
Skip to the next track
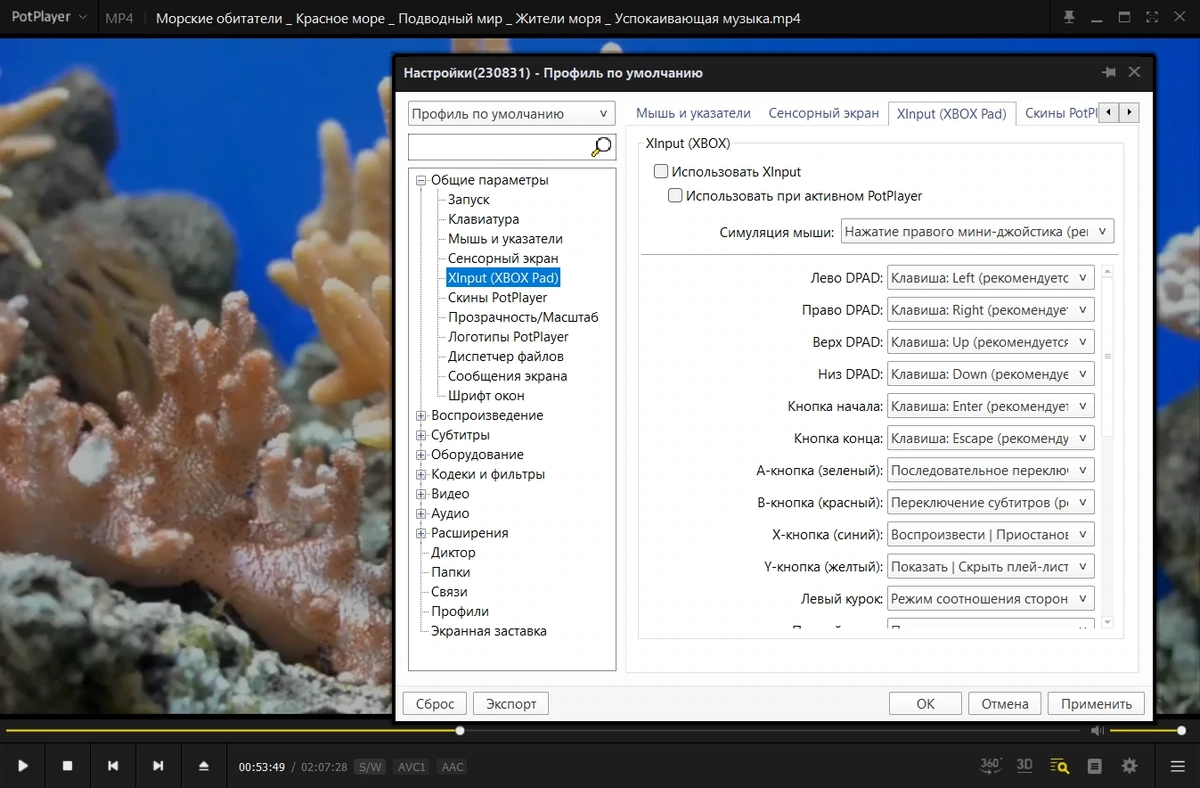click(x=158, y=766)
